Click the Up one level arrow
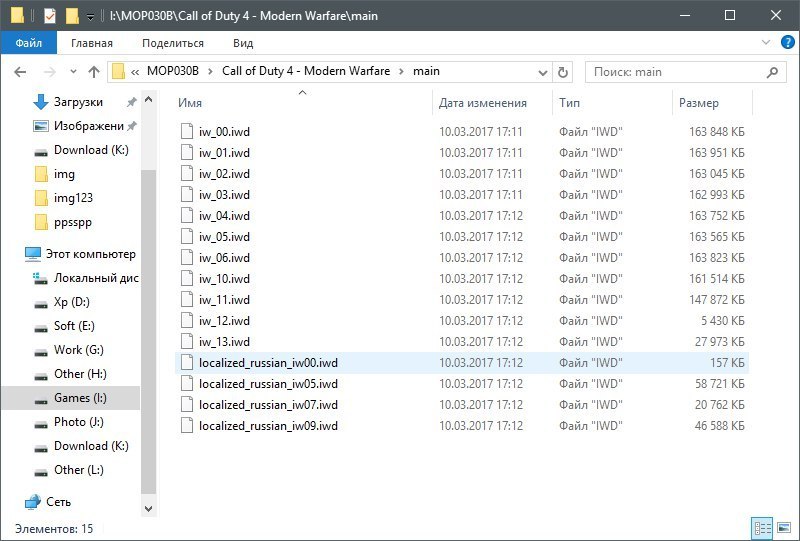This screenshot has height=541, width=800. point(94,72)
